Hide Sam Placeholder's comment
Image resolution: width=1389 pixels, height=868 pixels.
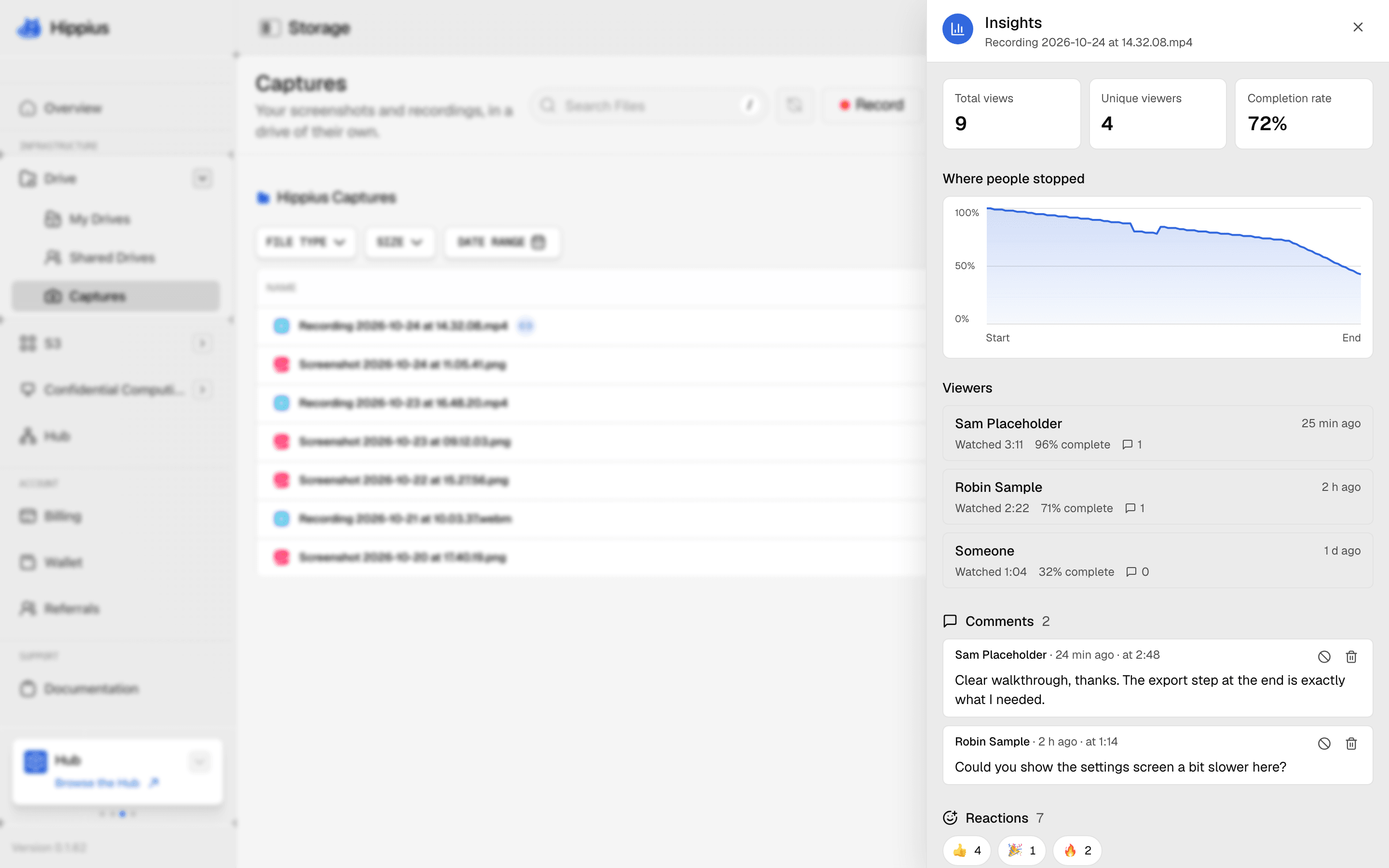(1323, 657)
